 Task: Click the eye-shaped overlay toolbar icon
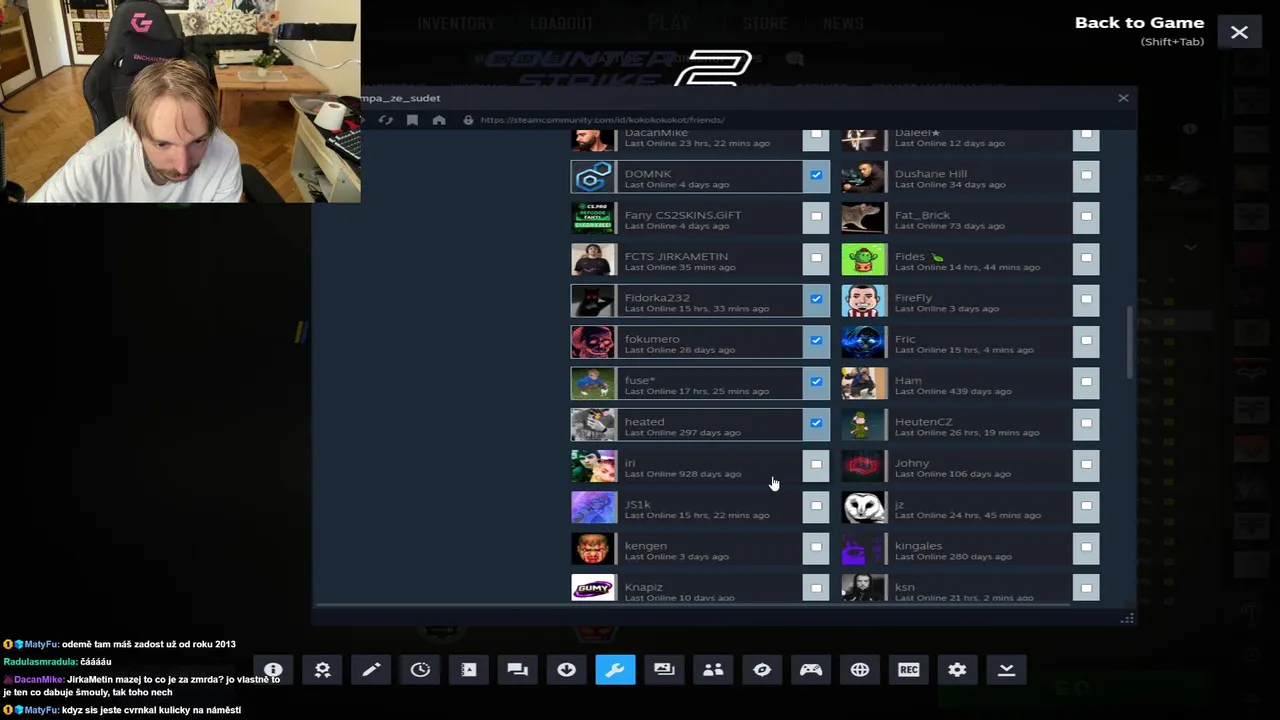tap(762, 670)
